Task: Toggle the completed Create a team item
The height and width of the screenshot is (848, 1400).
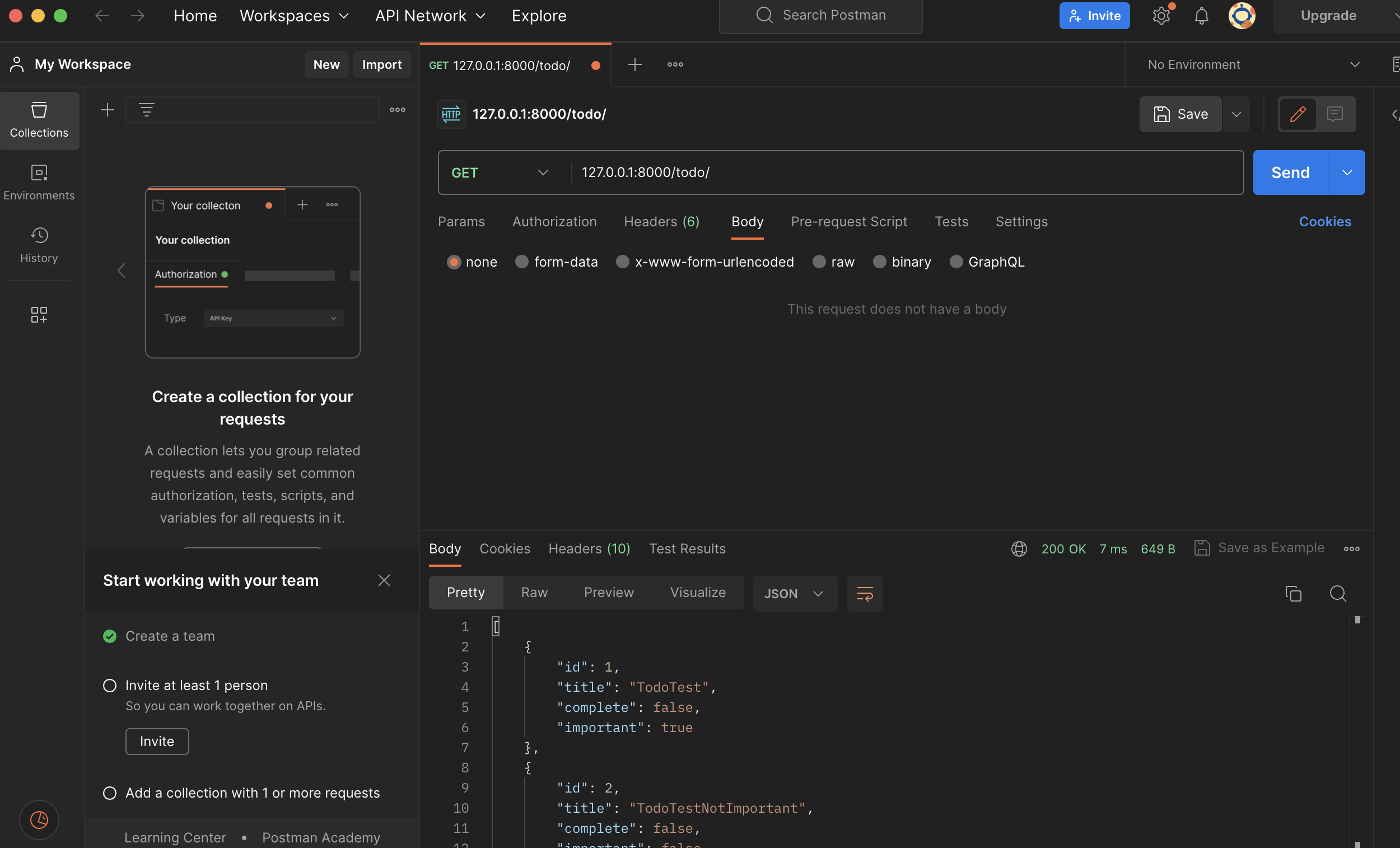Action: click(x=110, y=636)
